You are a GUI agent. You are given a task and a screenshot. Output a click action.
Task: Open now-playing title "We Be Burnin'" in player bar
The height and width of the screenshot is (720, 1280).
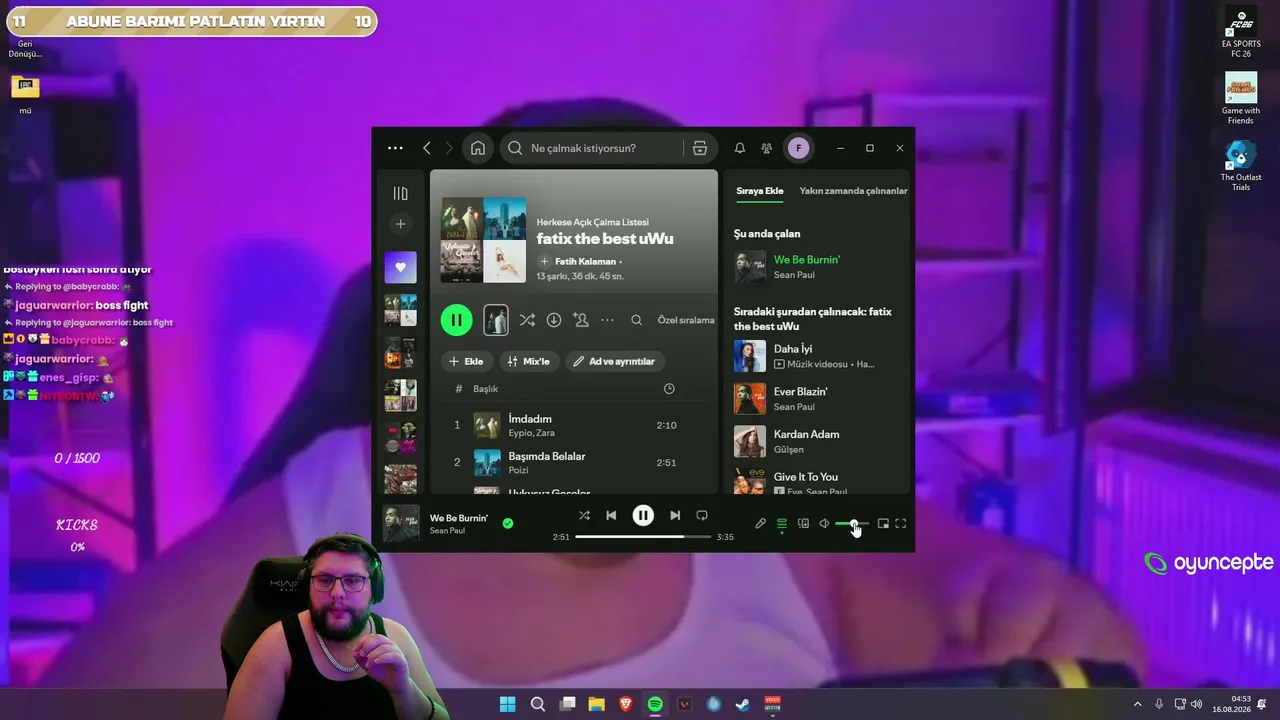pyautogui.click(x=459, y=518)
